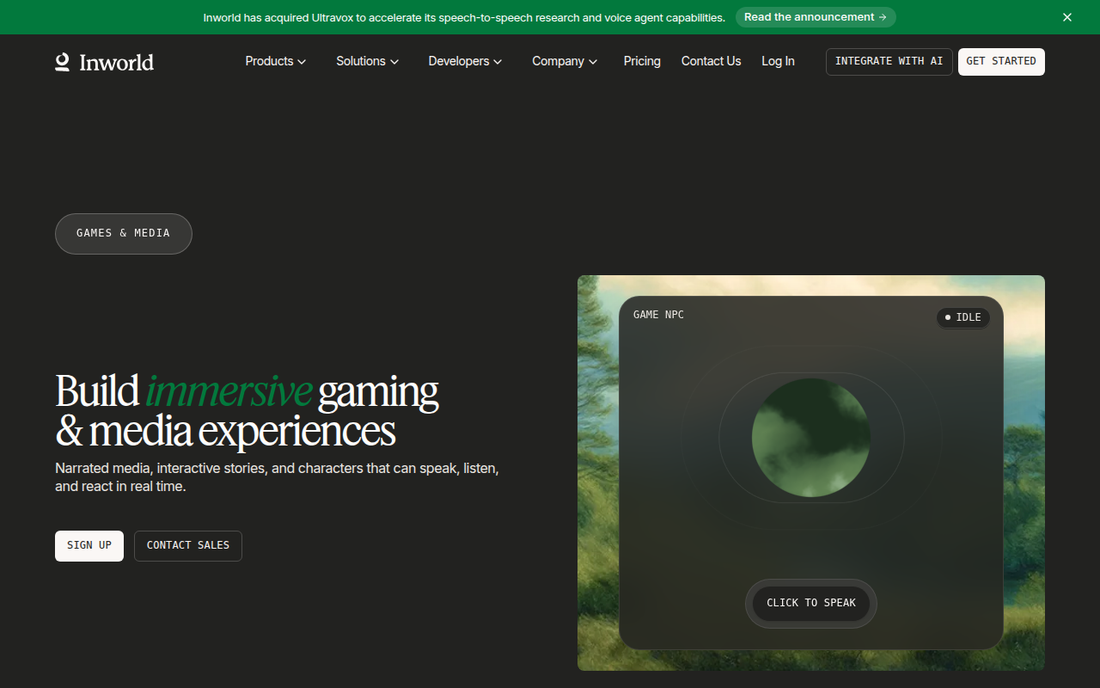Click the green voice orb avatar
1100x688 pixels.
point(811,438)
